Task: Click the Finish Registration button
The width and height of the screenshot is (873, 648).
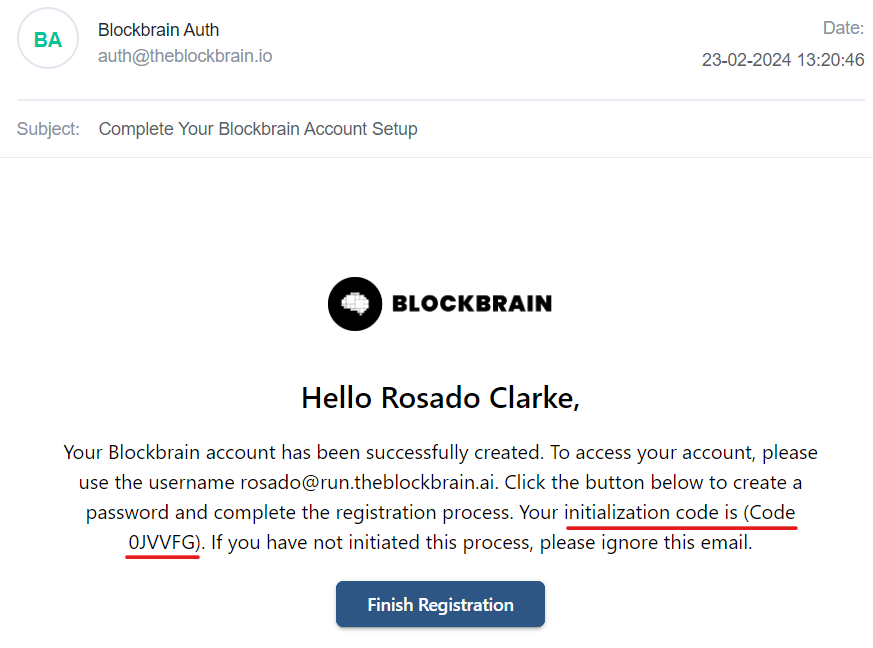Action: pos(440,604)
